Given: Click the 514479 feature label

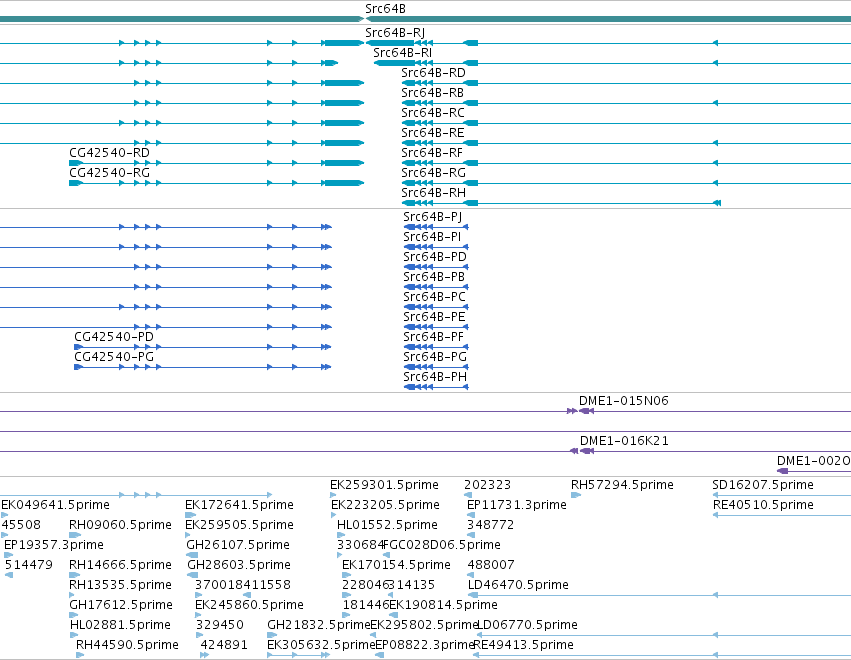Looking at the screenshot, I should 29,566.
